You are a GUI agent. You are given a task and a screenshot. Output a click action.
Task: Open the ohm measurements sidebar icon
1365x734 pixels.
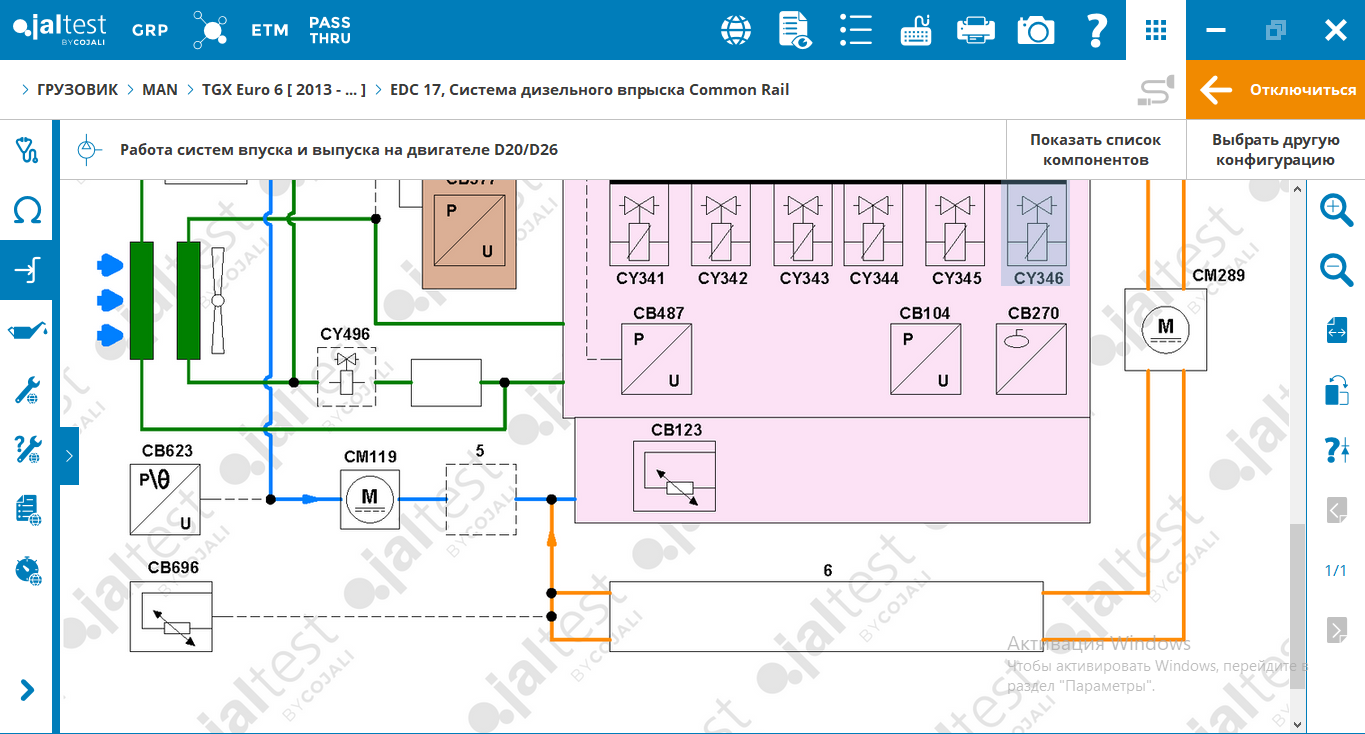(x=27, y=211)
